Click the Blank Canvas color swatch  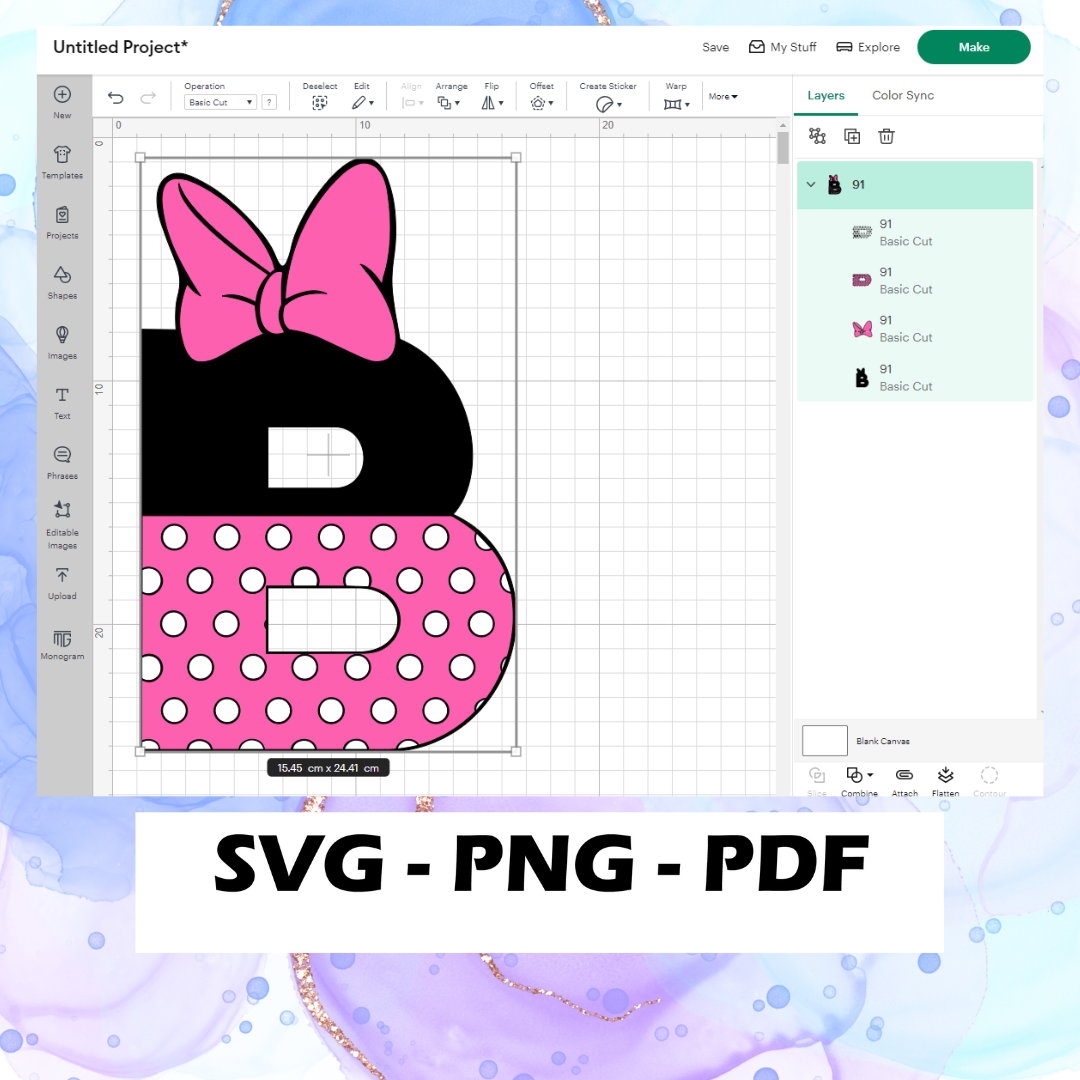(x=824, y=740)
